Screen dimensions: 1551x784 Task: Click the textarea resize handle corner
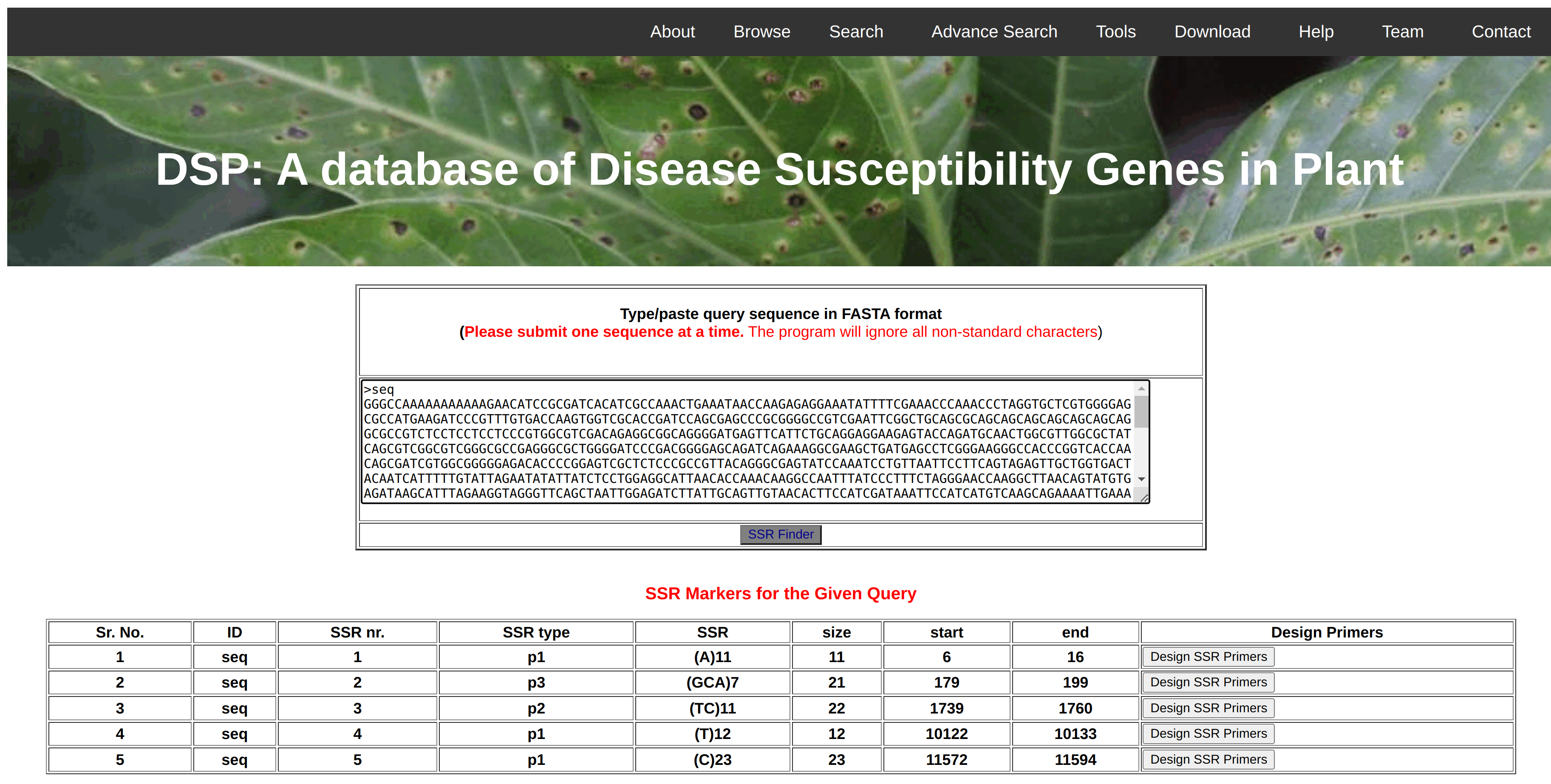tap(1144, 498)
